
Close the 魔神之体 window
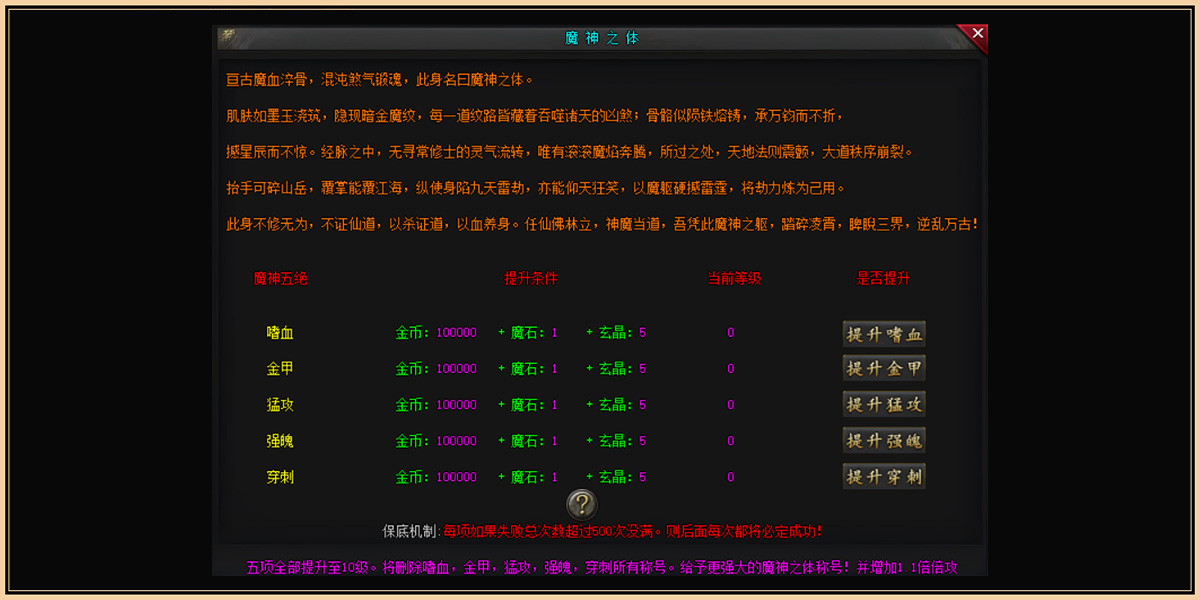[977, 34]
